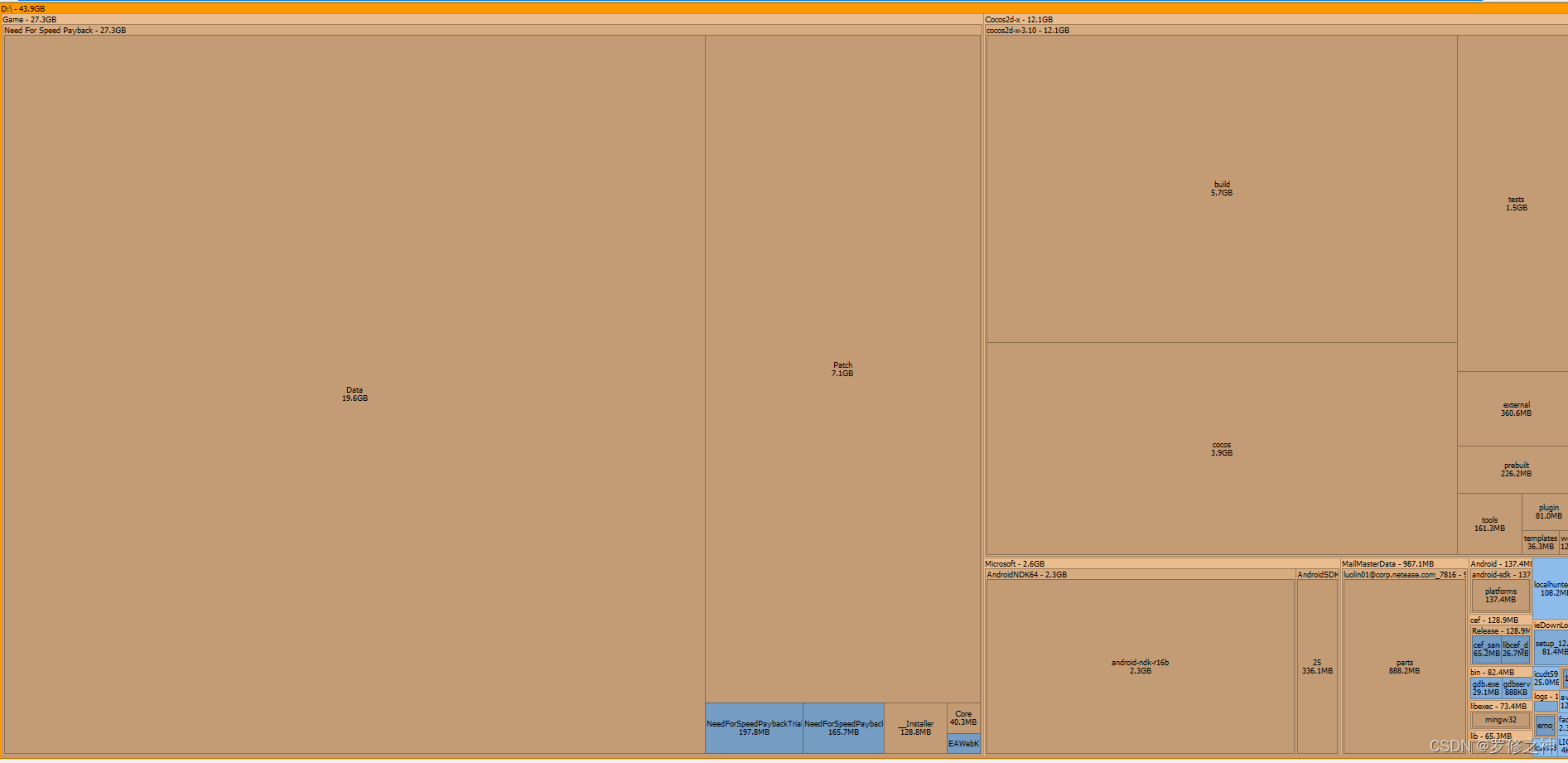The image size is (1568, 763).
Task: Click the platforms 137.4MB block
Action: 1500,596
